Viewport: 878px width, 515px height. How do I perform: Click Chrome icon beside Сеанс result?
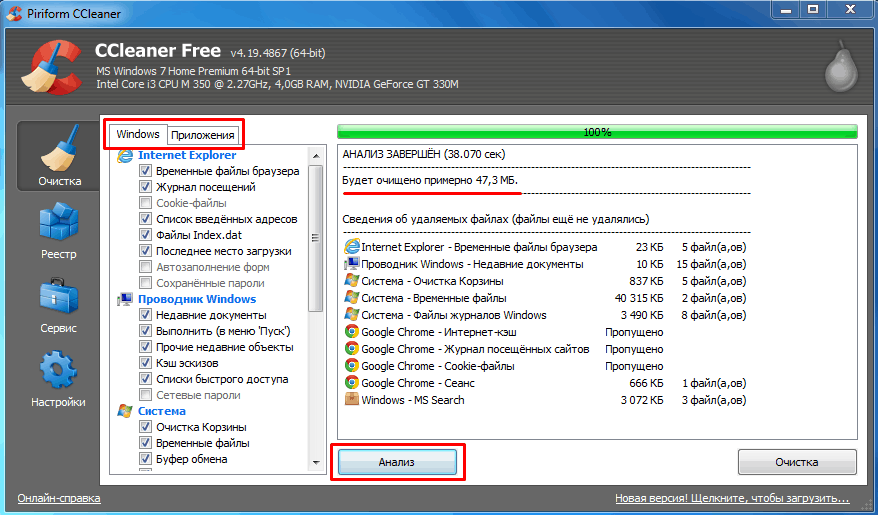click(x=352, y=383)
